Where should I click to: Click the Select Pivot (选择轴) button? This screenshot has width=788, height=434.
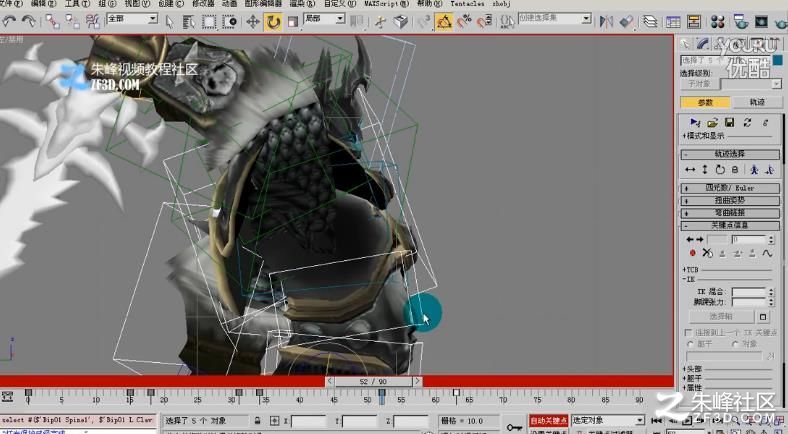click(721, 316)
